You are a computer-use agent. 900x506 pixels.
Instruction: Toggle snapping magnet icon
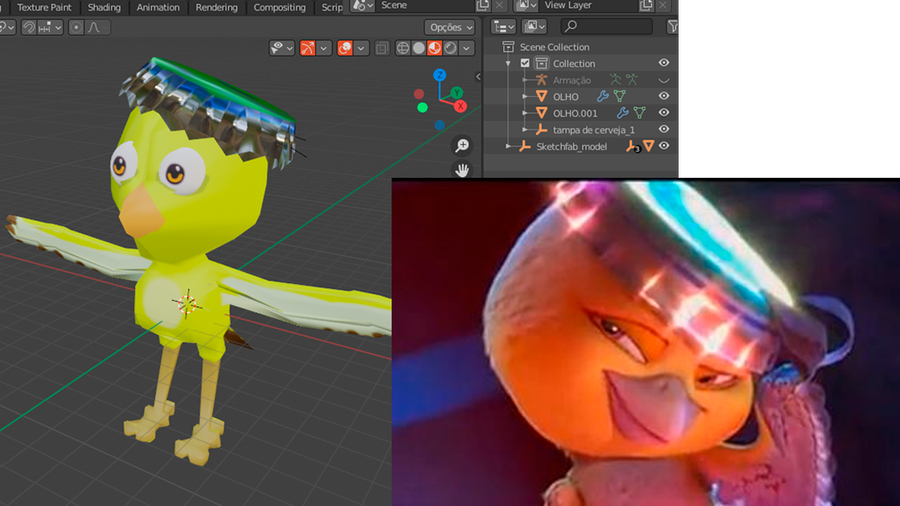(29, 27)
